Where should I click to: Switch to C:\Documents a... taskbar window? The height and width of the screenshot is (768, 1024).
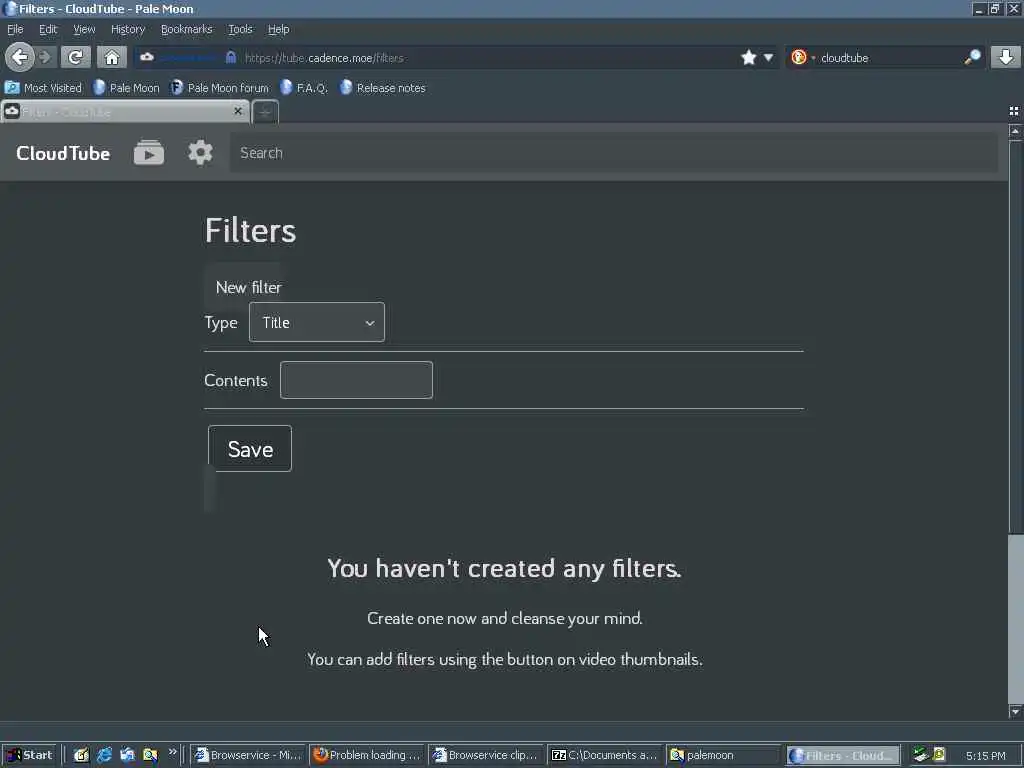[x=605, y=755]
